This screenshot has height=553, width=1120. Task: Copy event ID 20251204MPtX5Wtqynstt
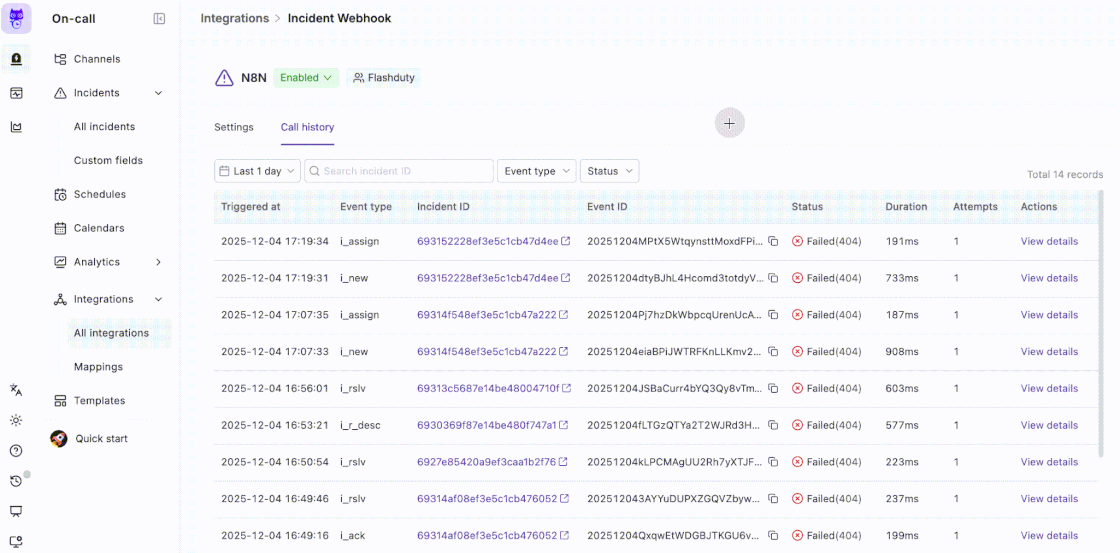773,241
